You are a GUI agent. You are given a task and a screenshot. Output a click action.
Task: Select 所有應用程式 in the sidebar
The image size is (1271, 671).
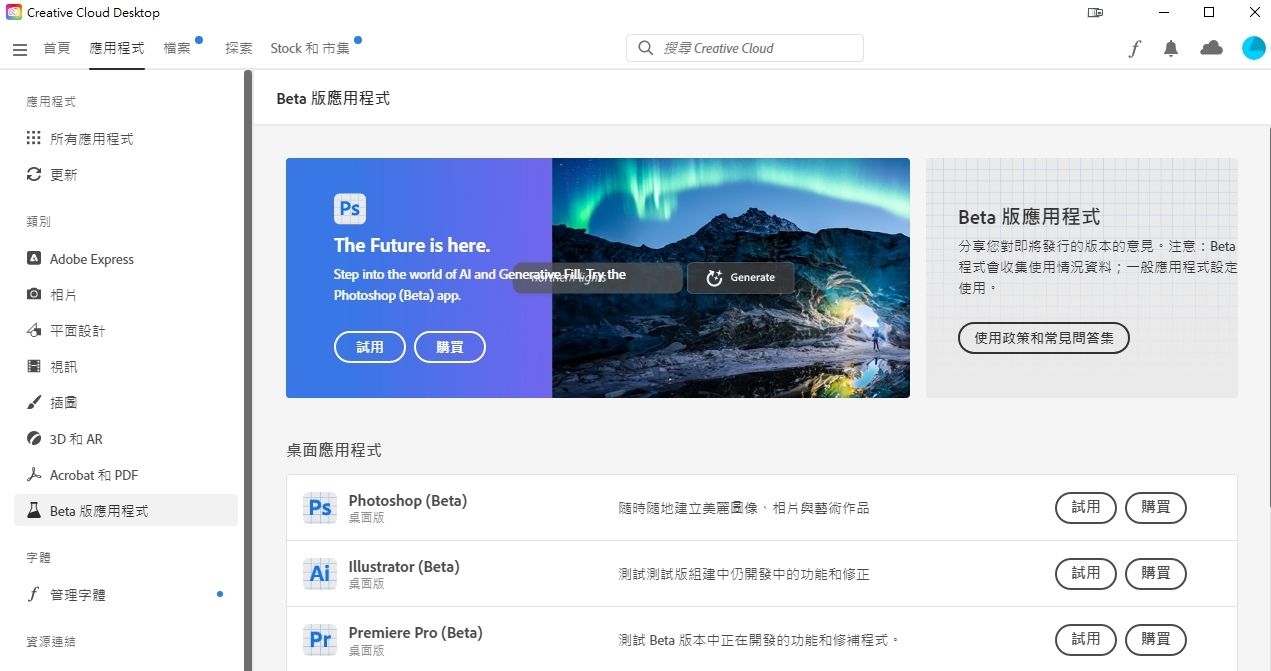(91, 139)
